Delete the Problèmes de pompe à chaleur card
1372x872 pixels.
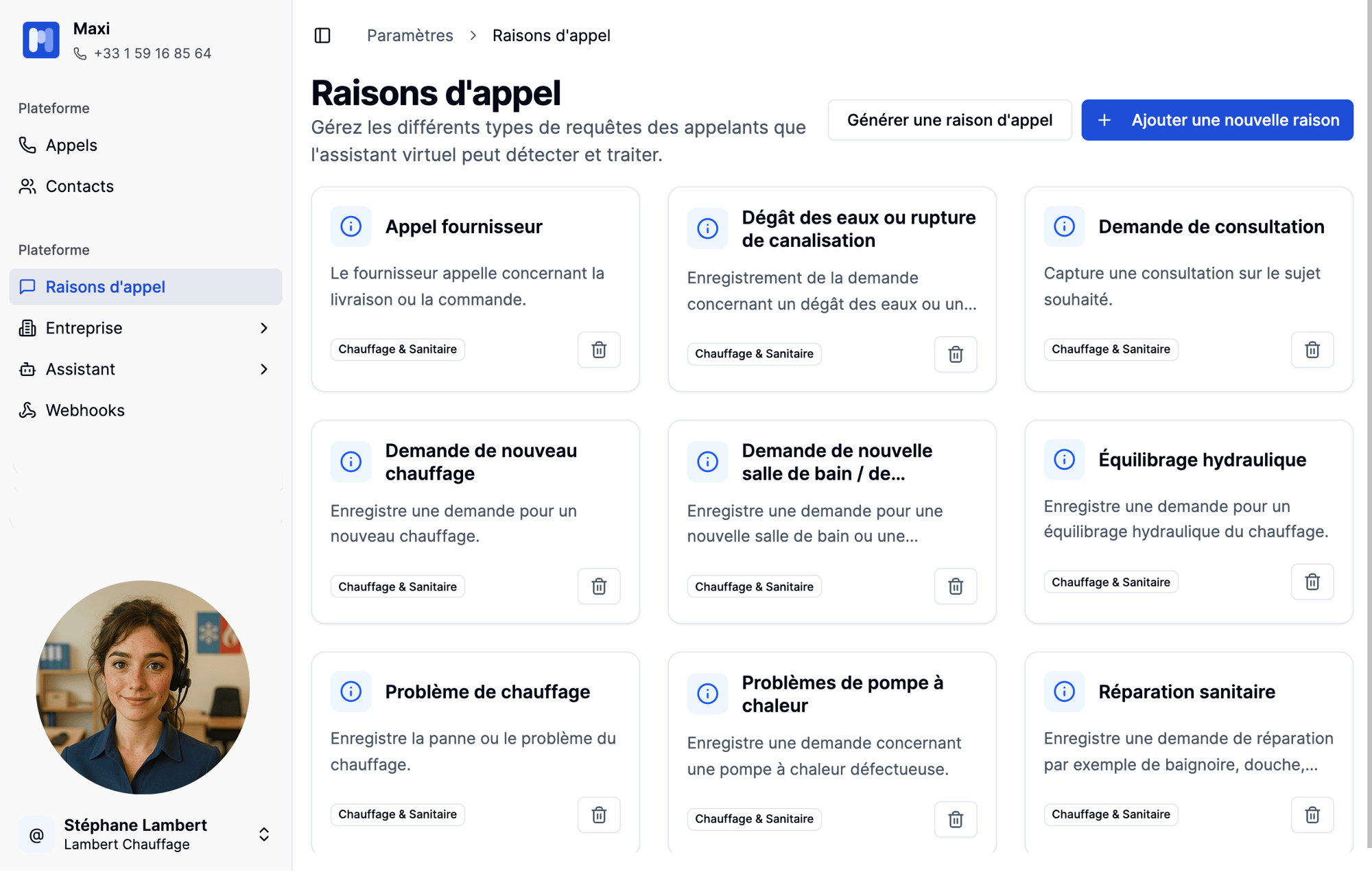coord(955,819)
